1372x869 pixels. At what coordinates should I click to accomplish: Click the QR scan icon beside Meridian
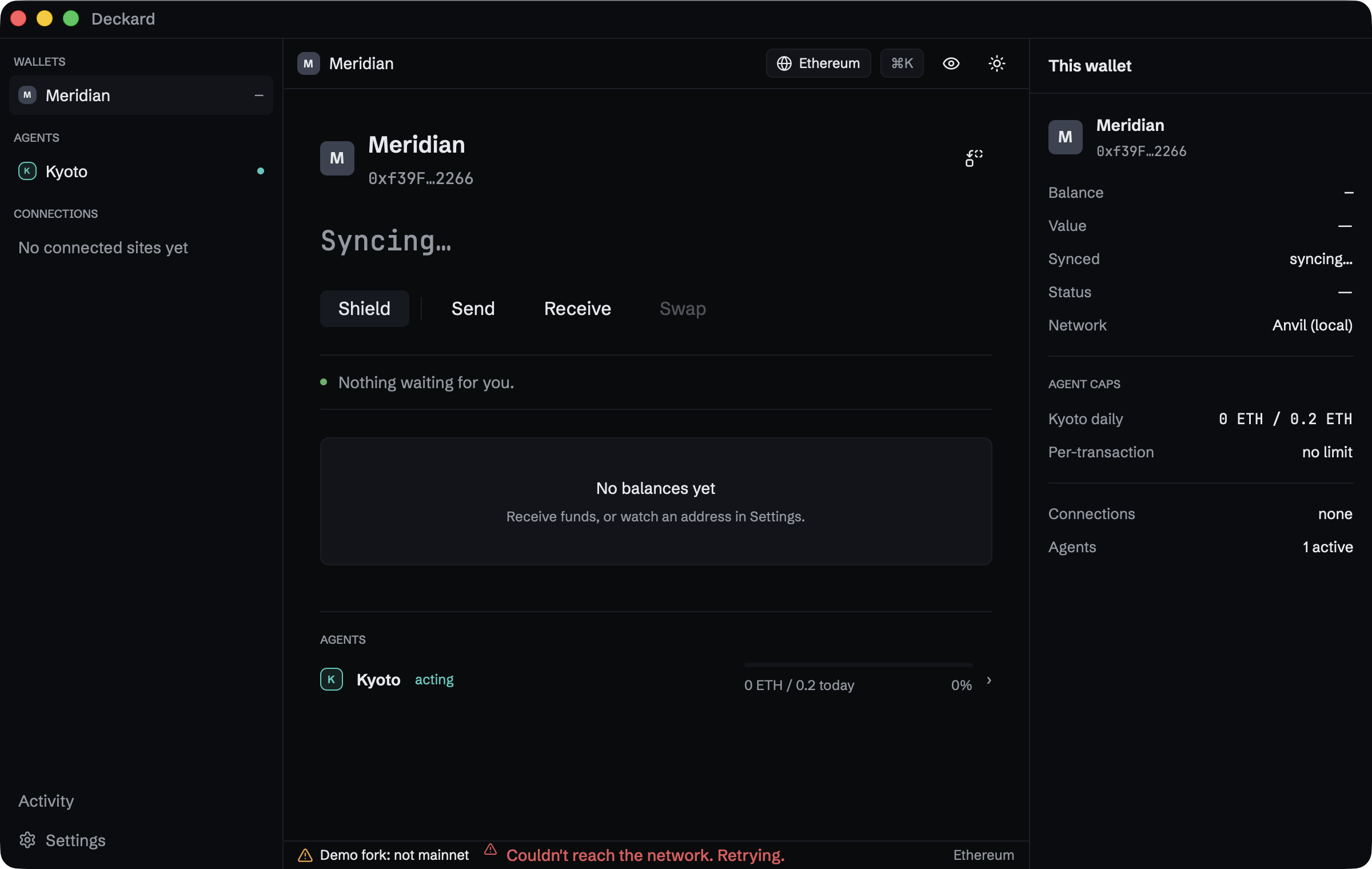(974, 158)
